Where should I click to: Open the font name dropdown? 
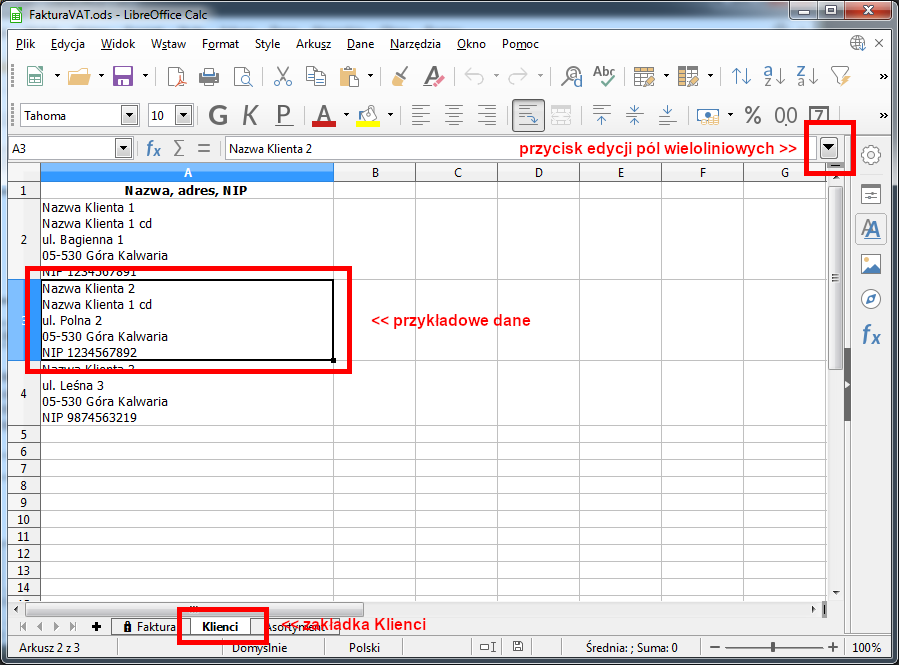pyautogui.click(x=129, y=115)
